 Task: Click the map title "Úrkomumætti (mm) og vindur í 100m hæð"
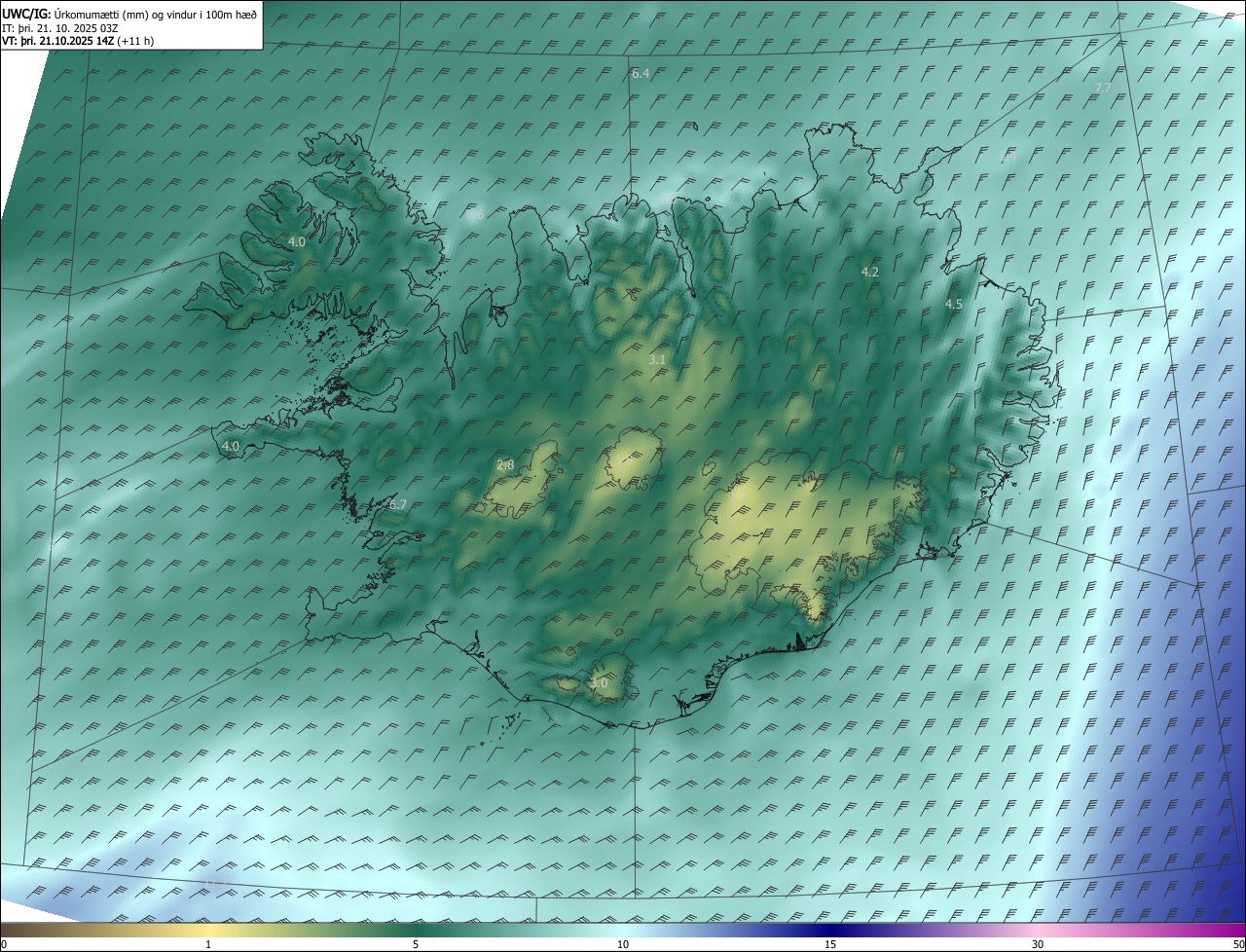(x=156, y=14)
